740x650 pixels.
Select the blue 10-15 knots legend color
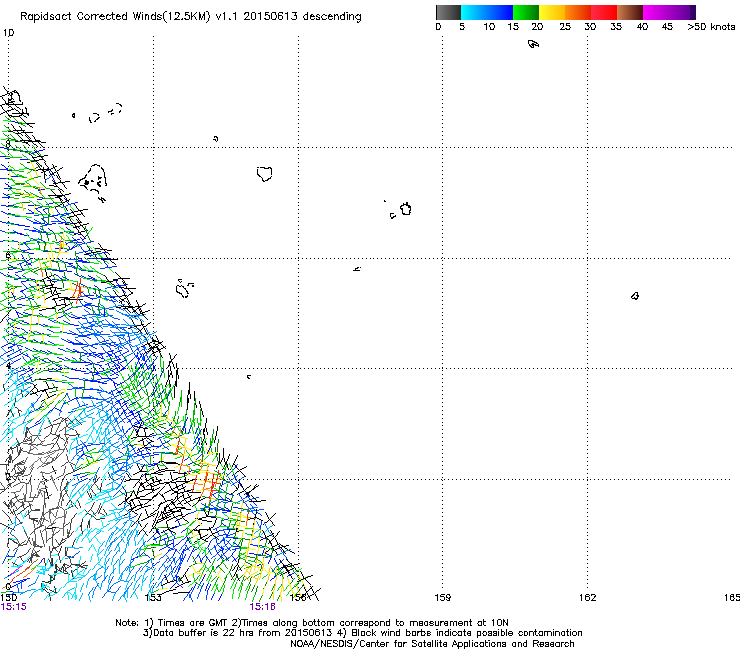pos(500,12)
